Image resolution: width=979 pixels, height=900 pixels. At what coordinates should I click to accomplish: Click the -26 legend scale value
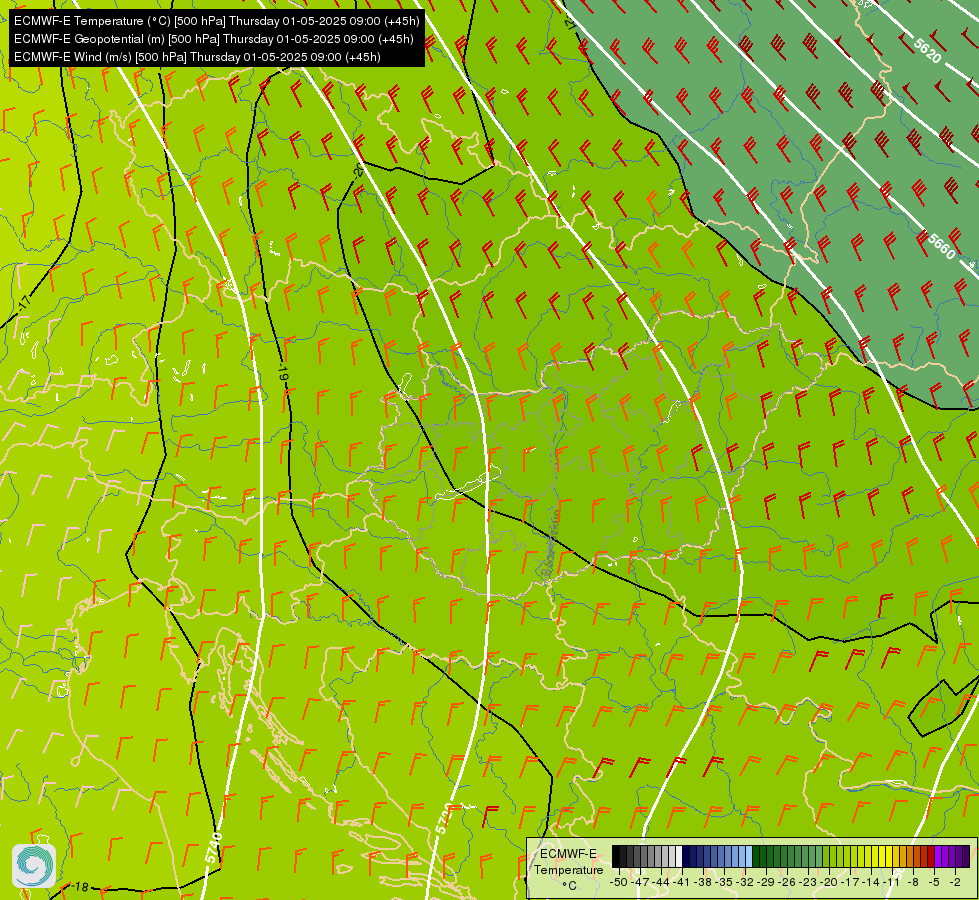tap(787, 882)
